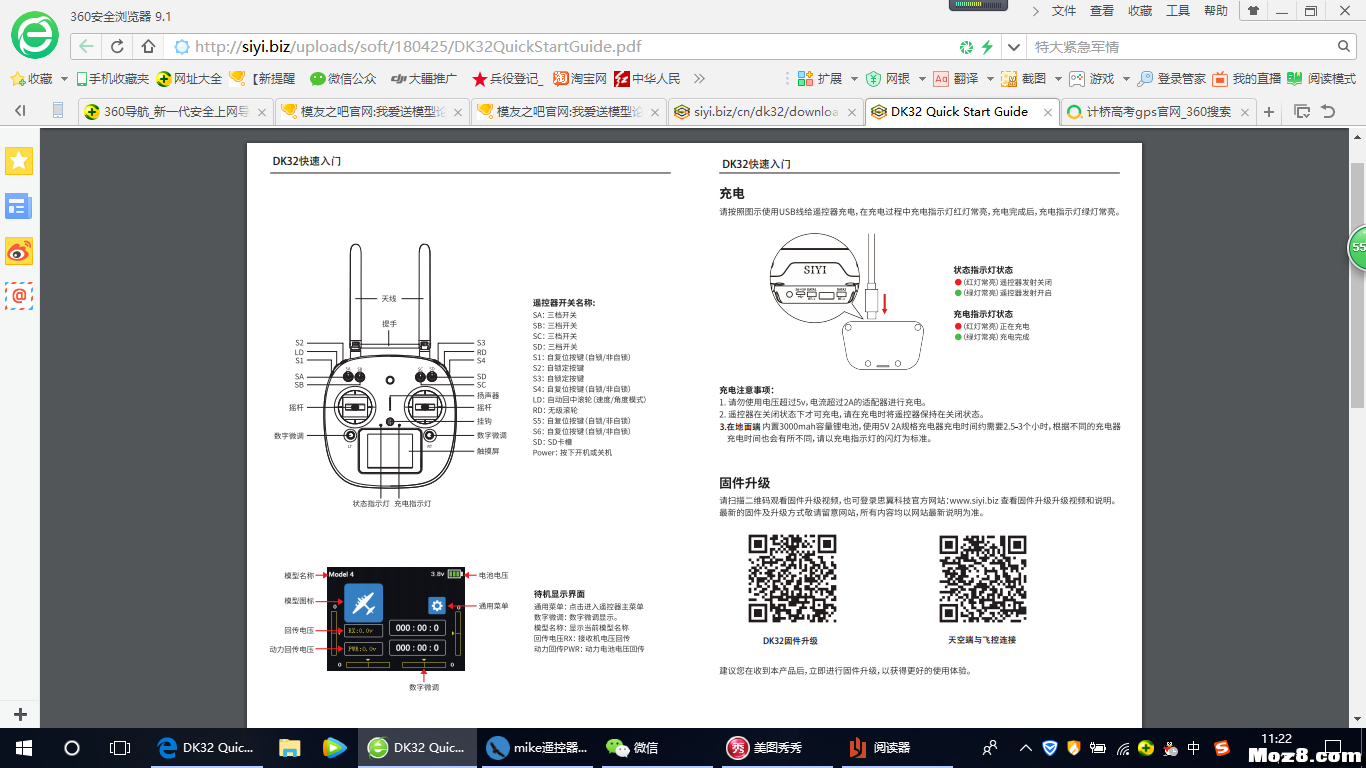
Task: Expand the 网银 dropdown arrow
Action: [921, 78]
